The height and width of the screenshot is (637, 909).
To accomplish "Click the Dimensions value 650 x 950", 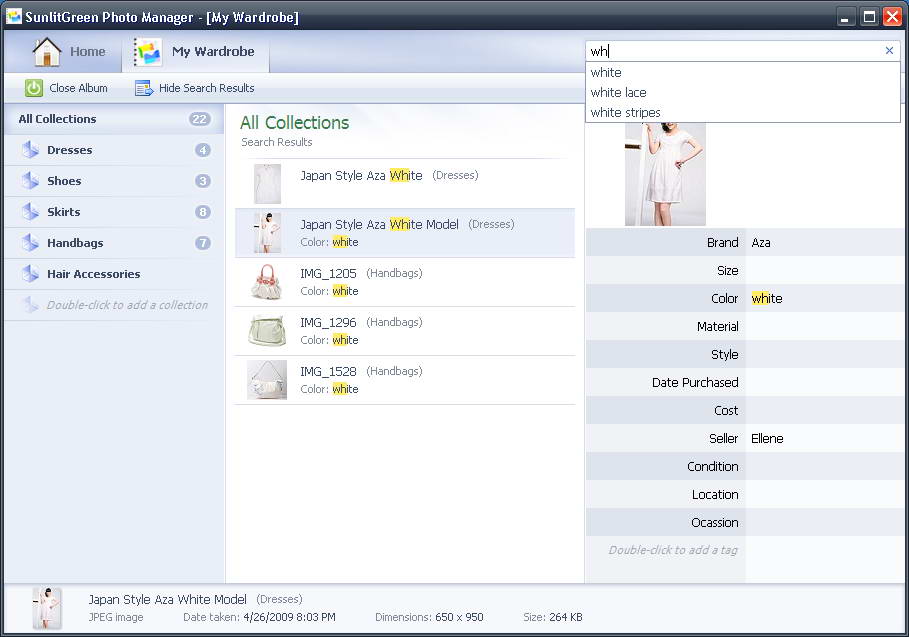I will pos(459,617).
